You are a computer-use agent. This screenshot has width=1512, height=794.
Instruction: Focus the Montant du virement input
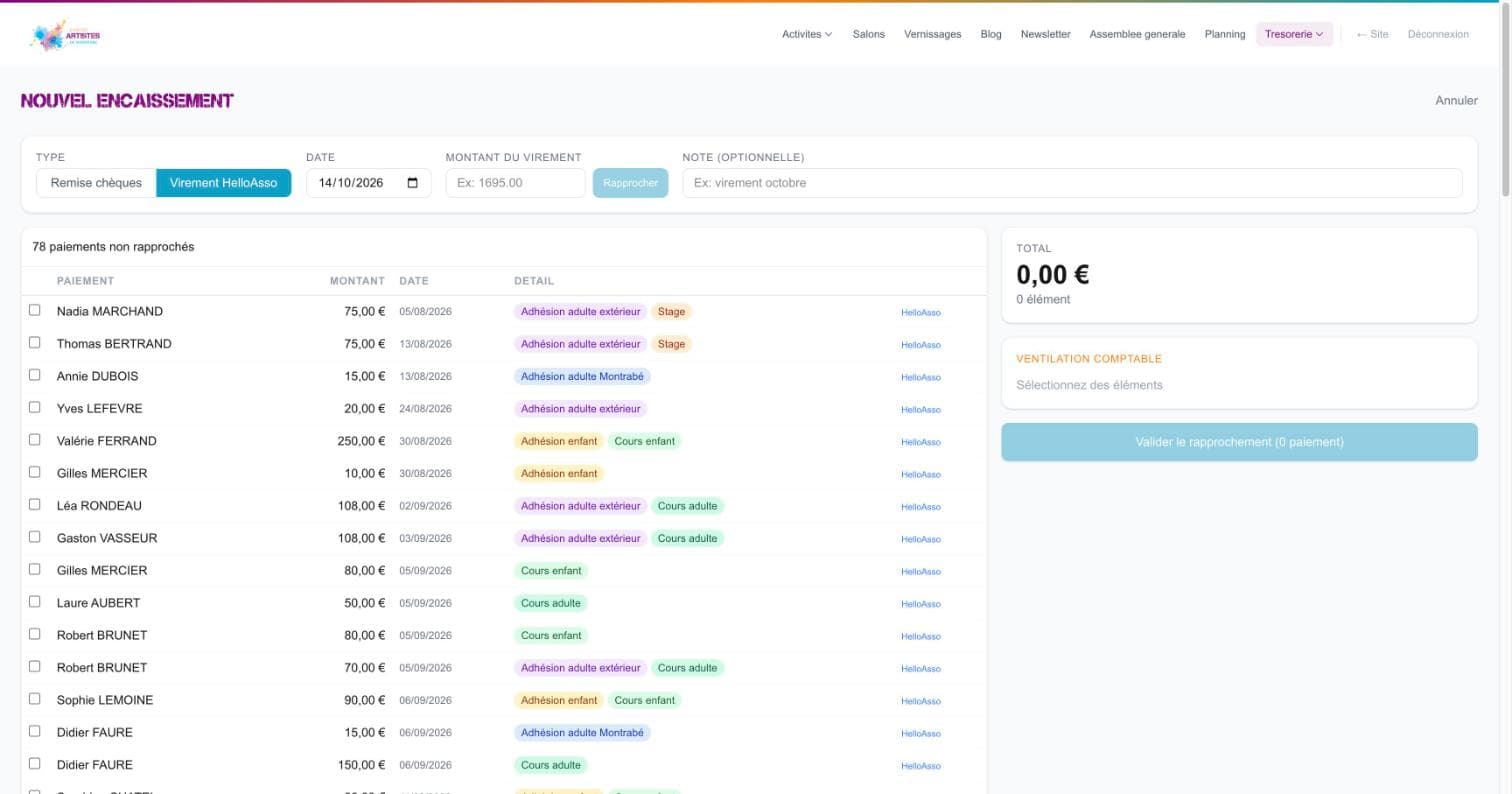tap(515, 183)
